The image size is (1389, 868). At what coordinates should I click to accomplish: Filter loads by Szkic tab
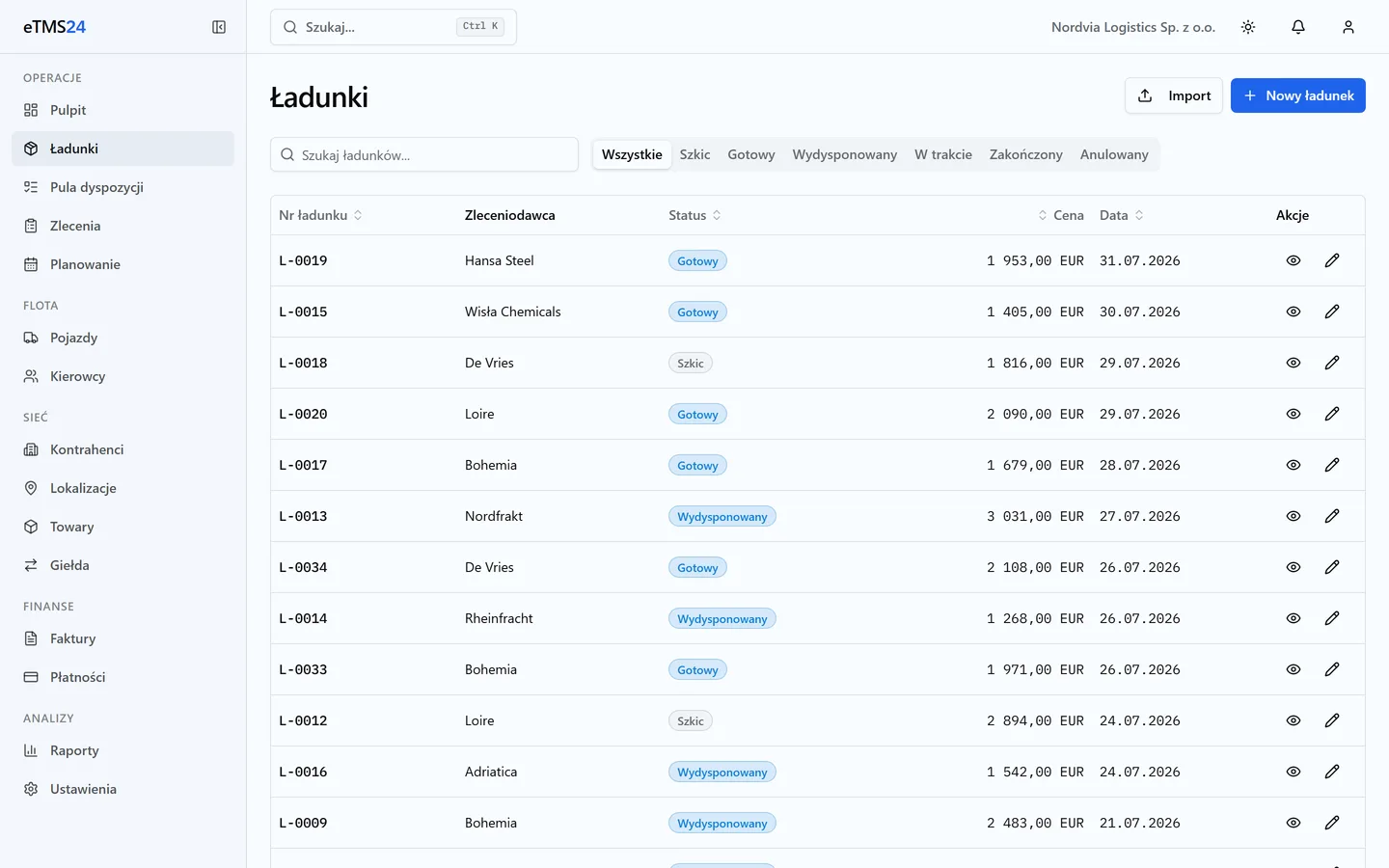(x=694, y=154)
